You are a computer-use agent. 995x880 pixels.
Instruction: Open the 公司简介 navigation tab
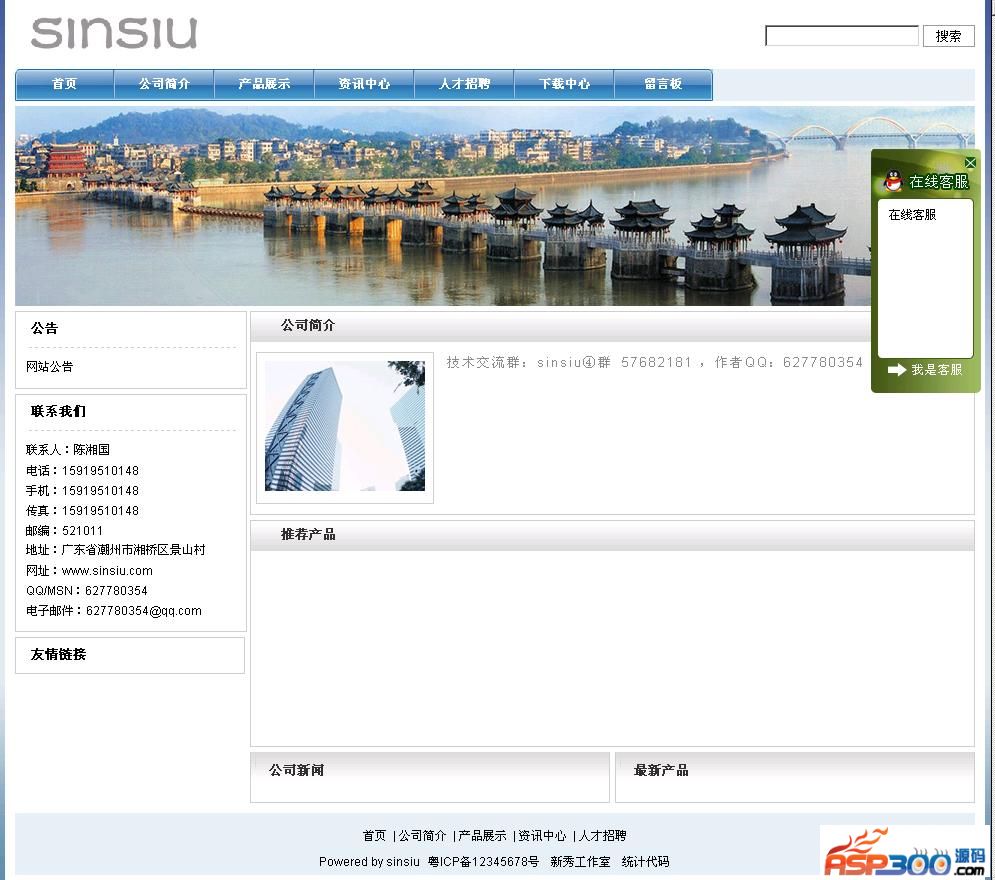tap(164, 84)
